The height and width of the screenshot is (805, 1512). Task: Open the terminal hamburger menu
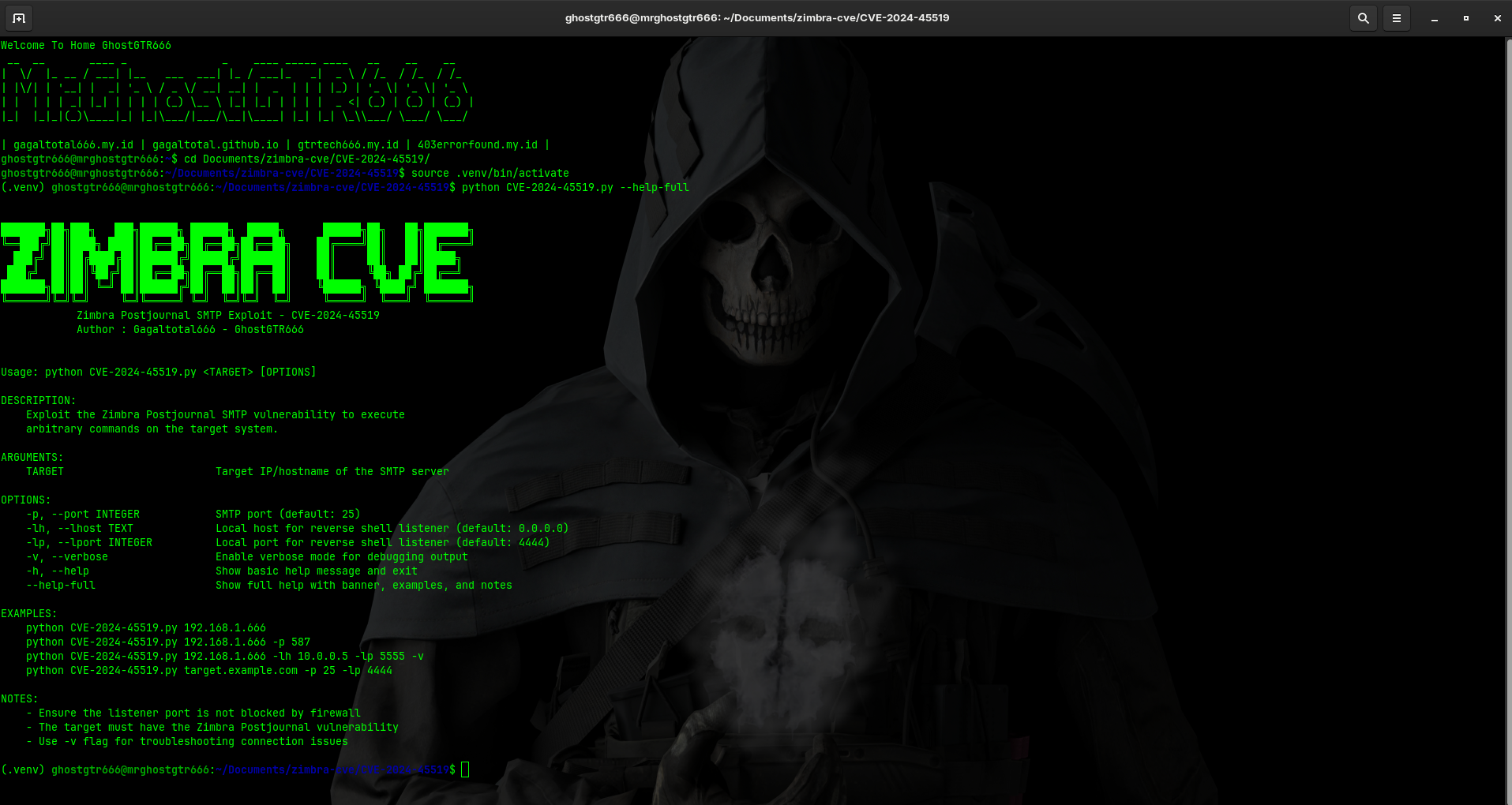[x=1396, y=18]
